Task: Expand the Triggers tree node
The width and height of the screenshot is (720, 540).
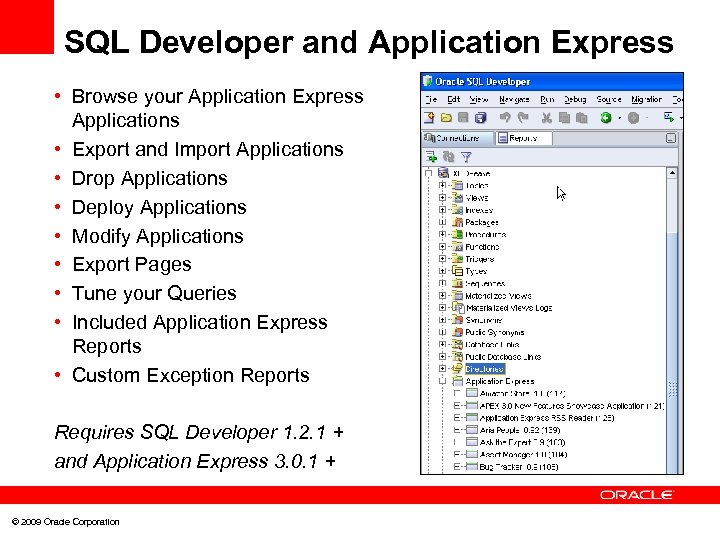Action: pyautogui.click(x=442, y=259)
